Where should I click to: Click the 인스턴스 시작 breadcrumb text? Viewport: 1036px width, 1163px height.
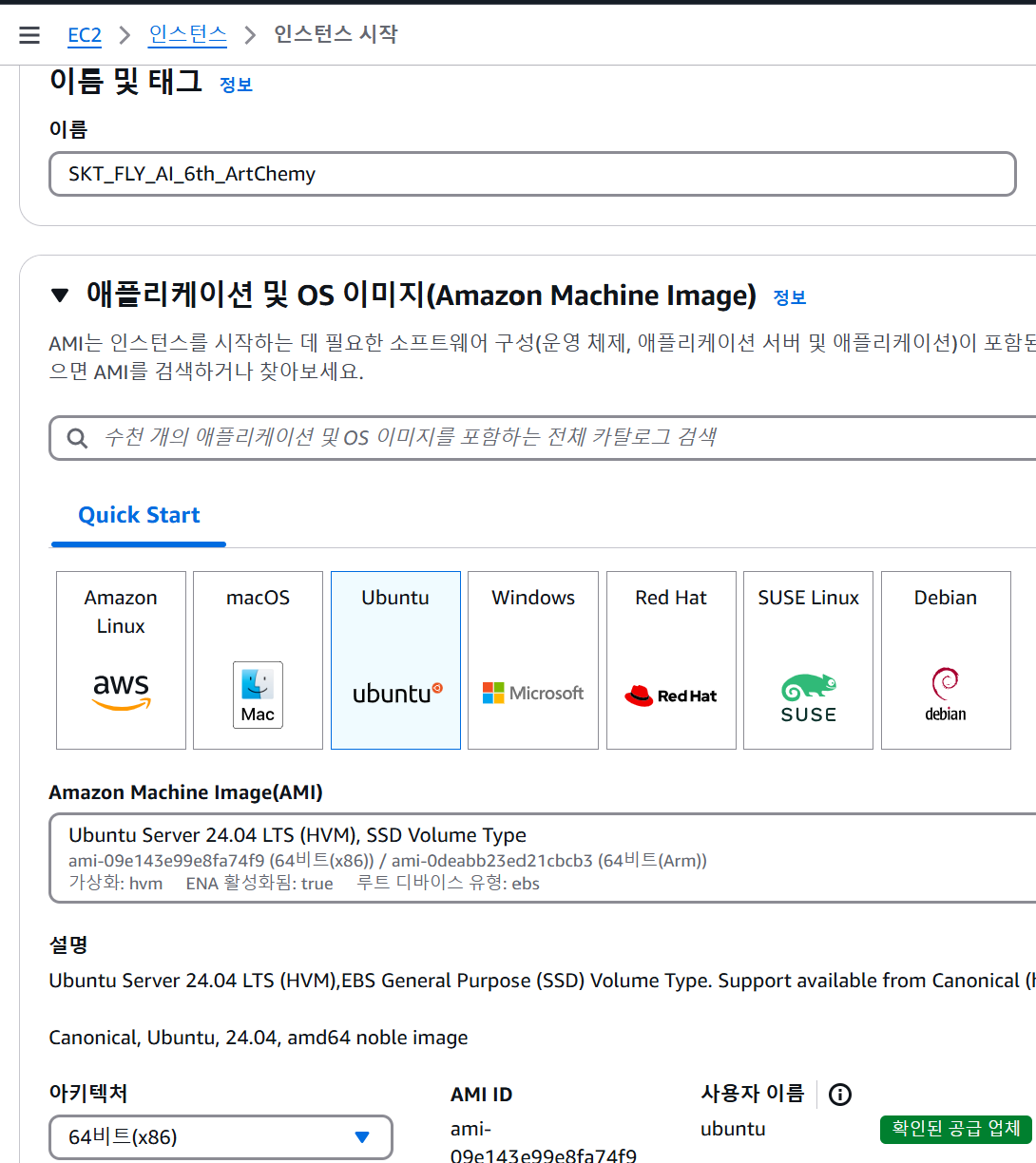pyautogui.click(x=336, y=35)
